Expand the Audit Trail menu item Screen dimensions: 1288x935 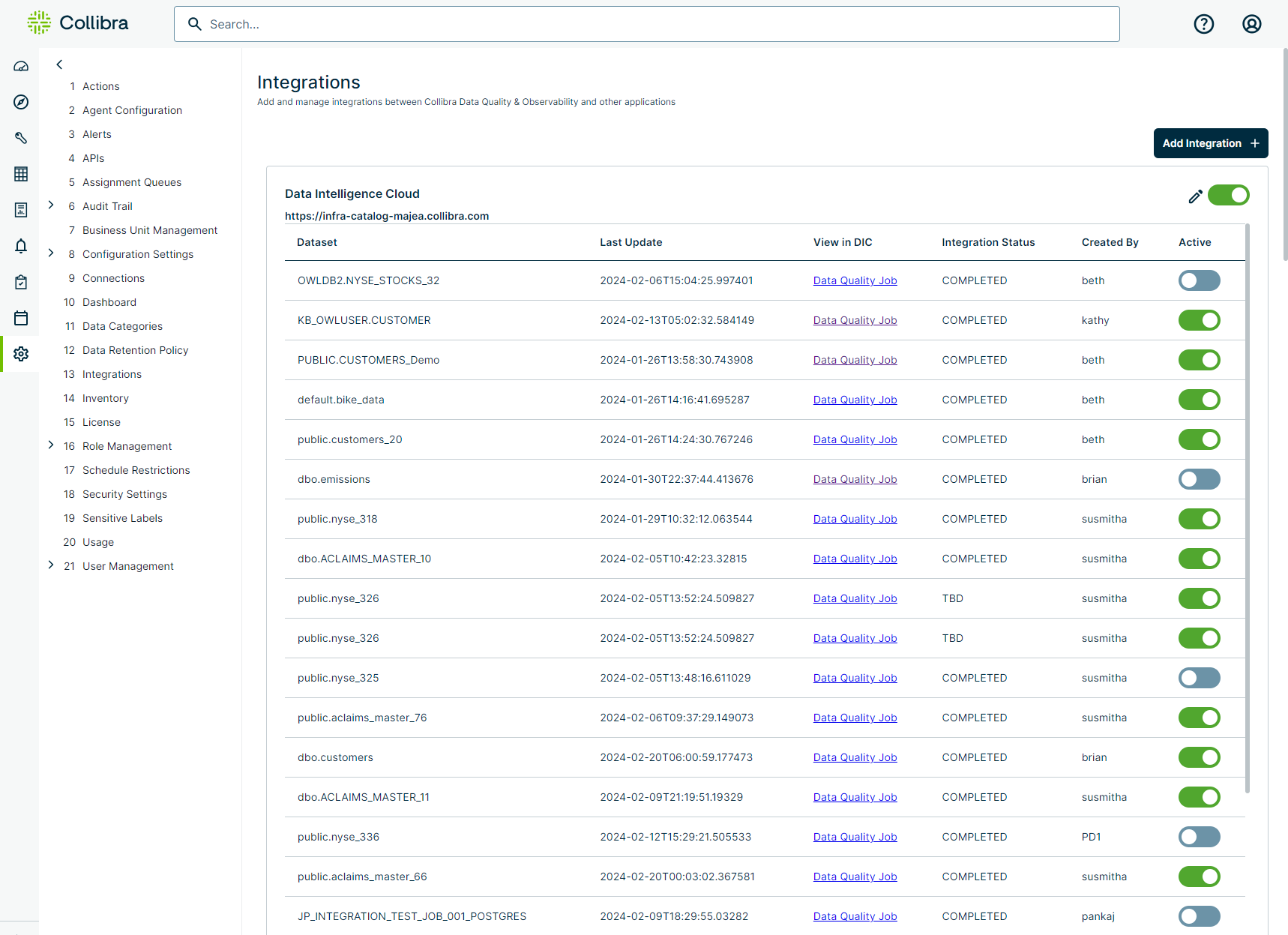tap(51, 205)
